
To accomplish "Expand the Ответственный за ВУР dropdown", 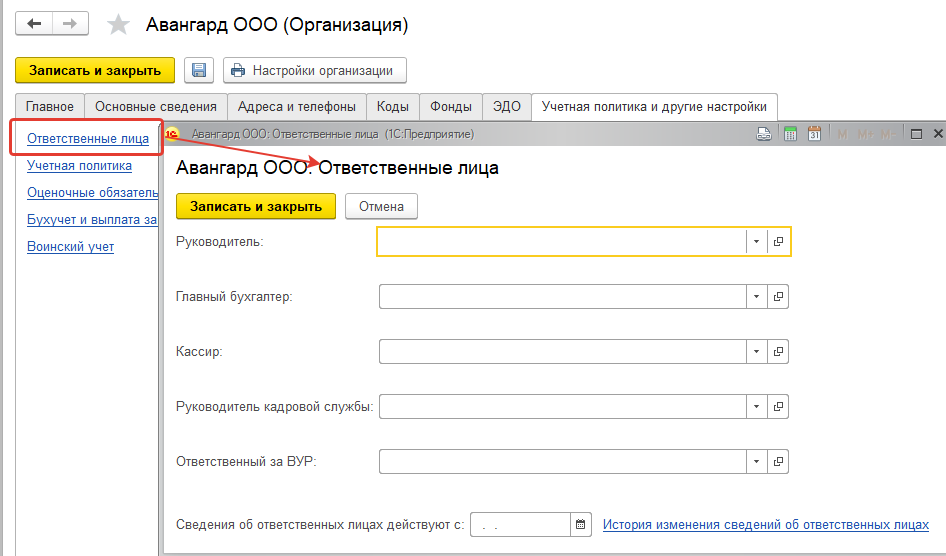I will pyautogui.click(x=756, y=462).
